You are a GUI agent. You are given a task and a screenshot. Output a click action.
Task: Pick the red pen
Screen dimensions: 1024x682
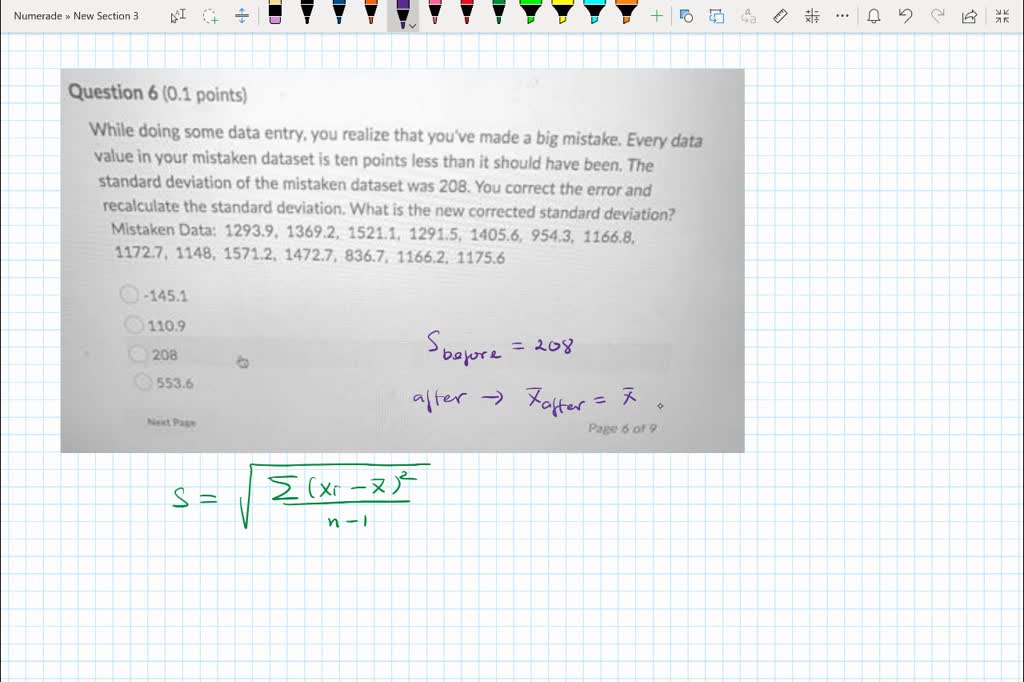[467, 12]
